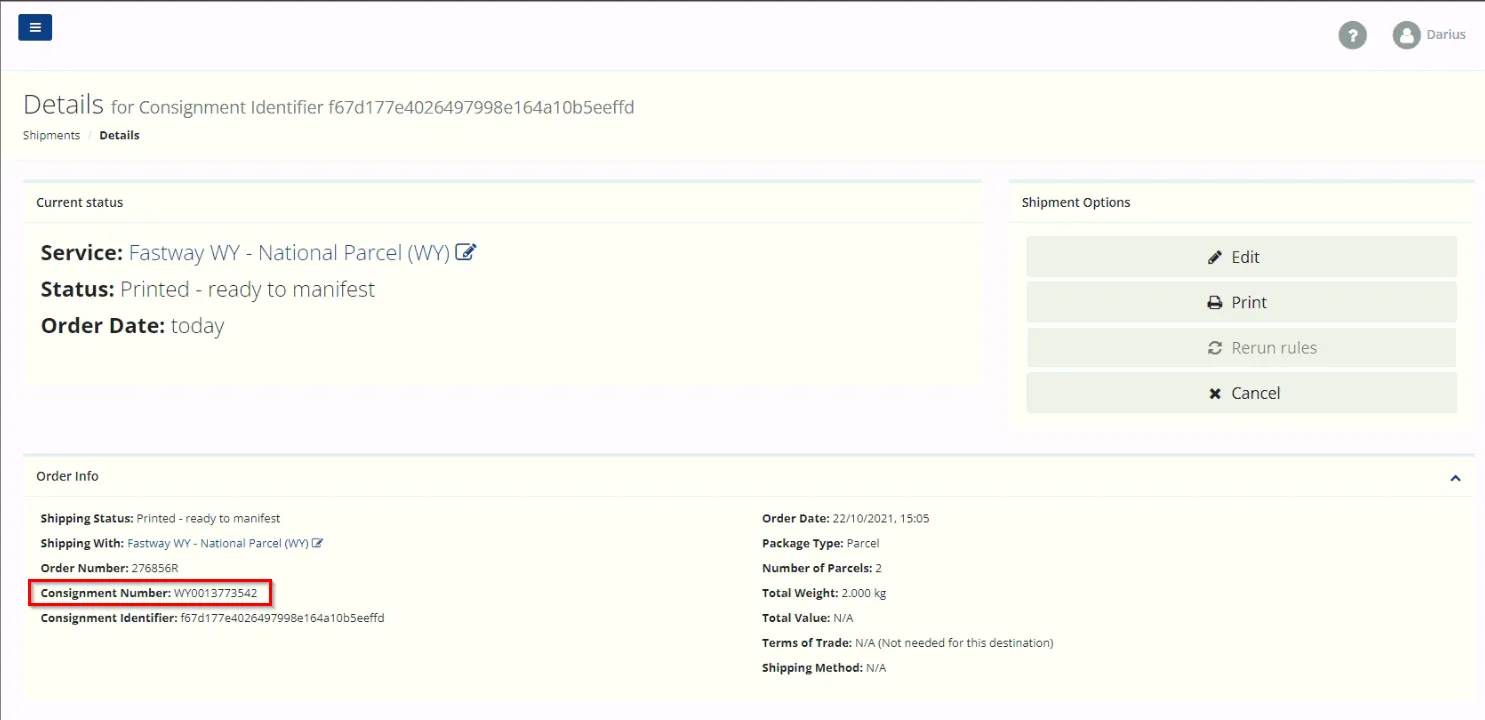Edit Shipping With icon in Order Info
1485x720 pixels.
(x=318, y=544)
